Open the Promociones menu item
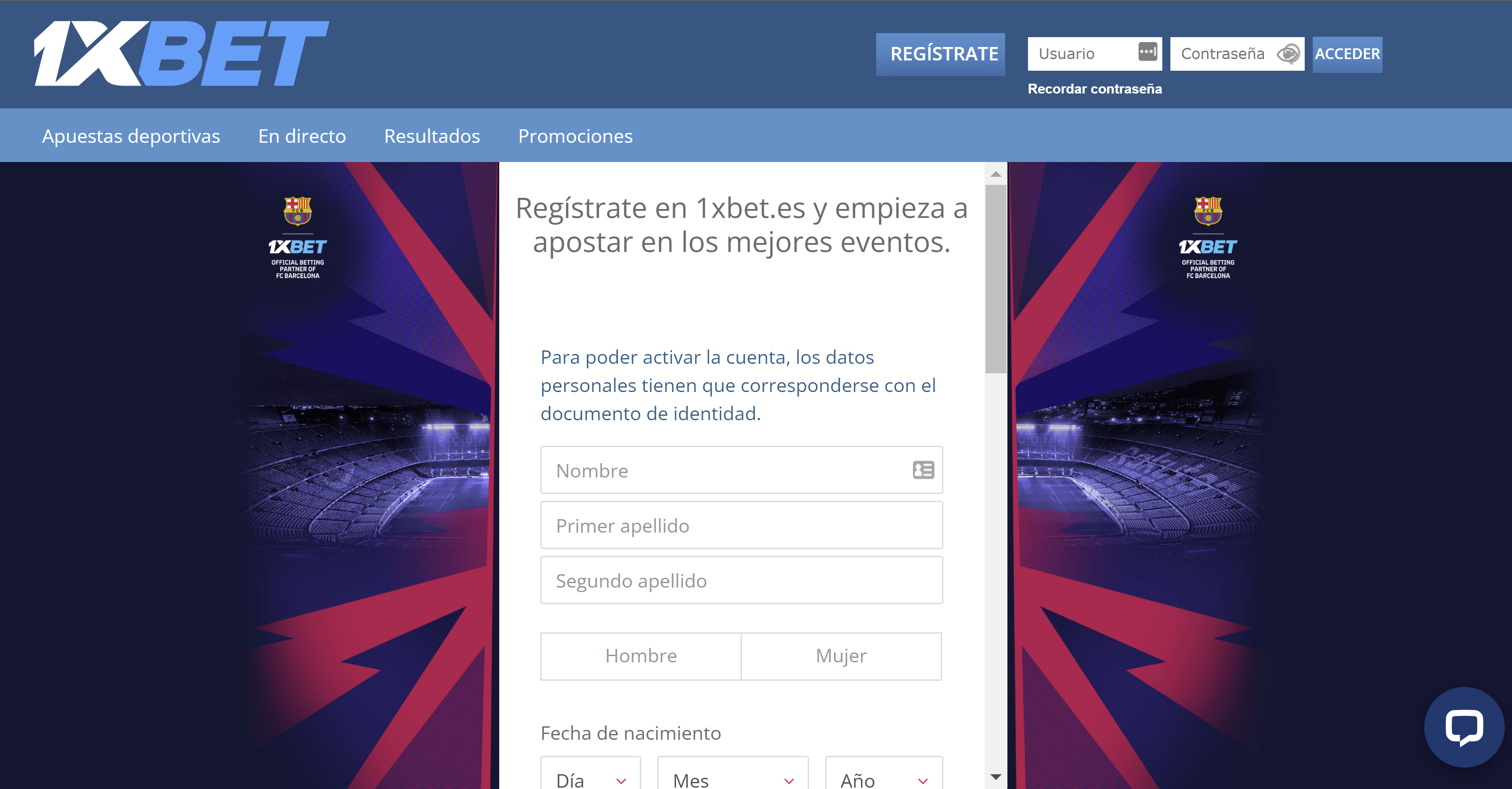The width and height of the screenshot is (1512, 789). coord(575,136)
